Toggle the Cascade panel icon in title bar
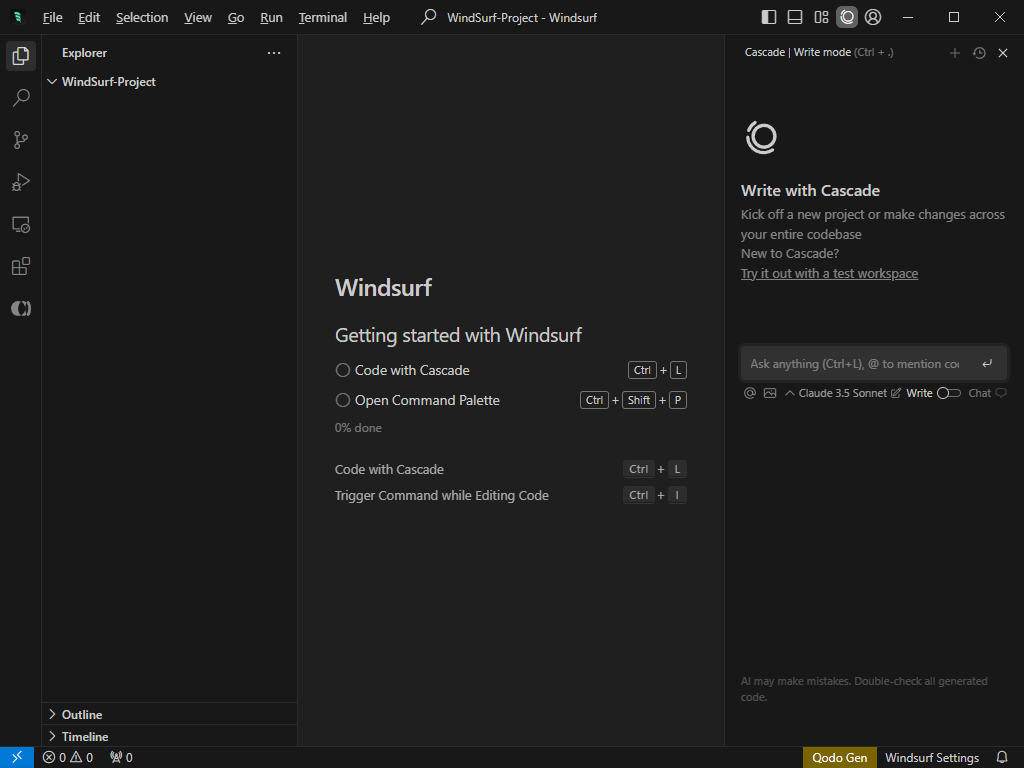The height and width of the screenshot is (768, 1024). [x=847, y=17]
